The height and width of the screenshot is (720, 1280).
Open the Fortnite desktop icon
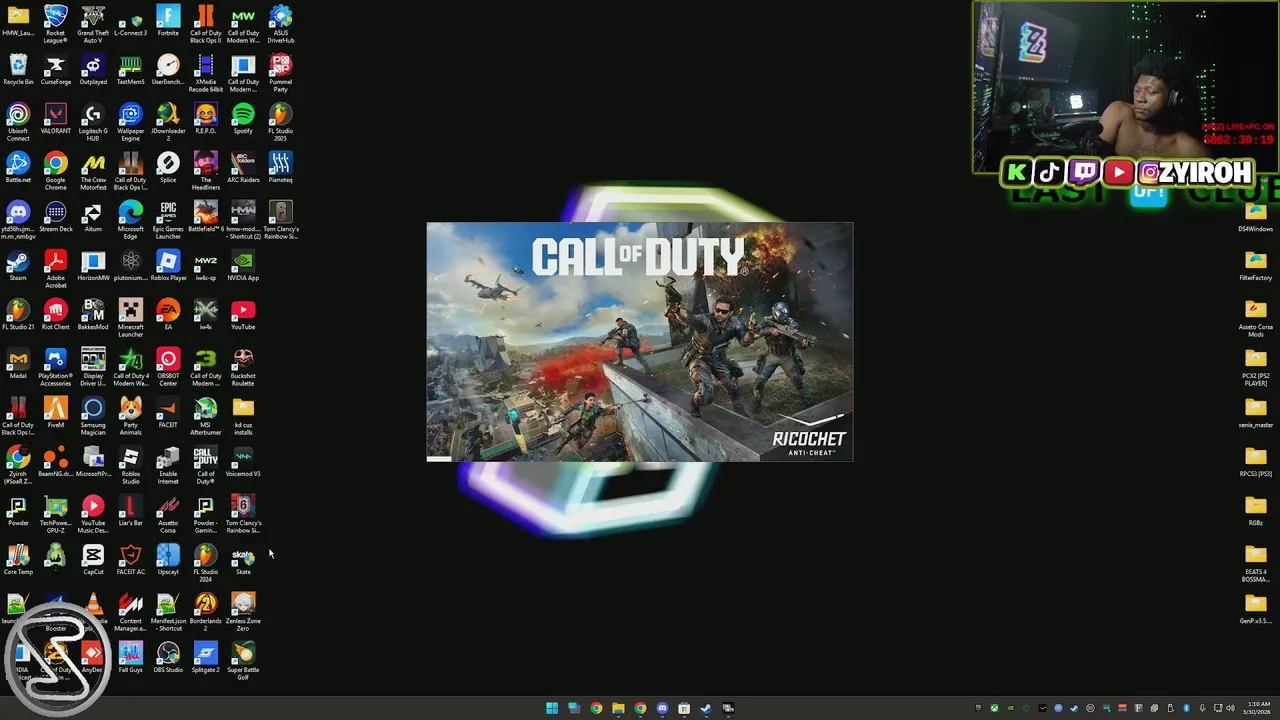click(x=168, y=21)
